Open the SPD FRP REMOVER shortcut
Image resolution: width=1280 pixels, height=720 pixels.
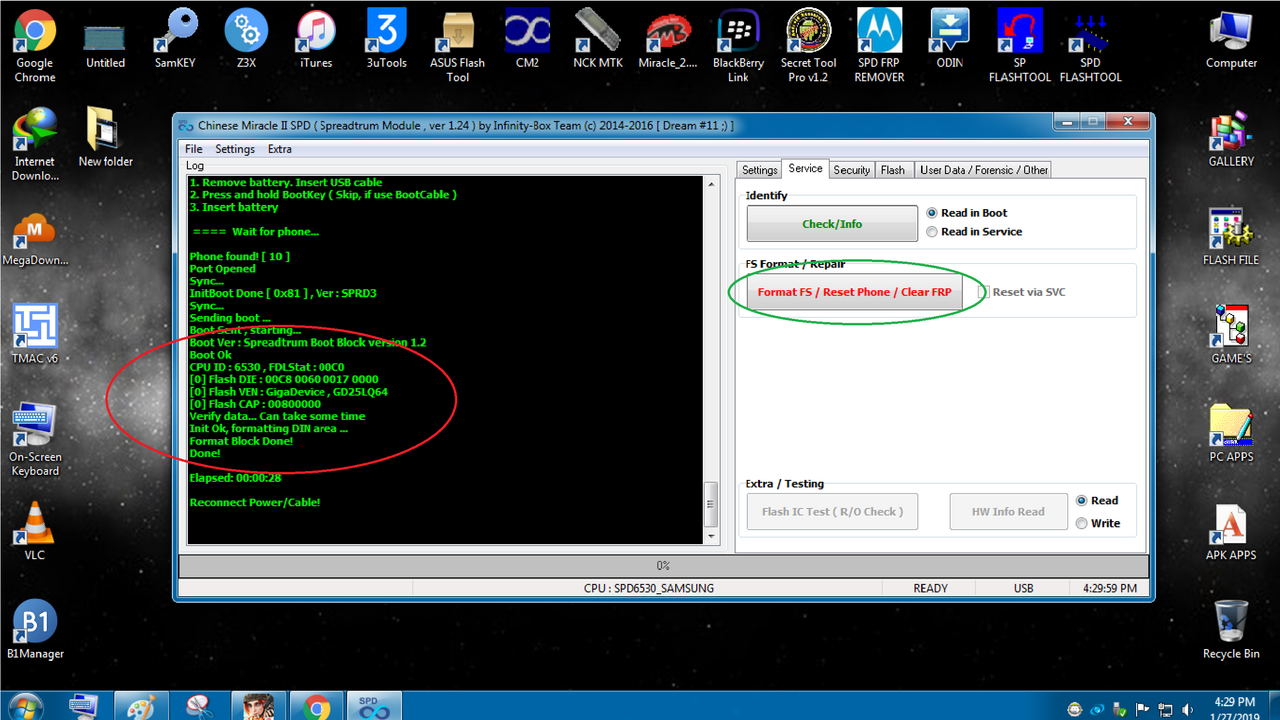tap(880, 45)
